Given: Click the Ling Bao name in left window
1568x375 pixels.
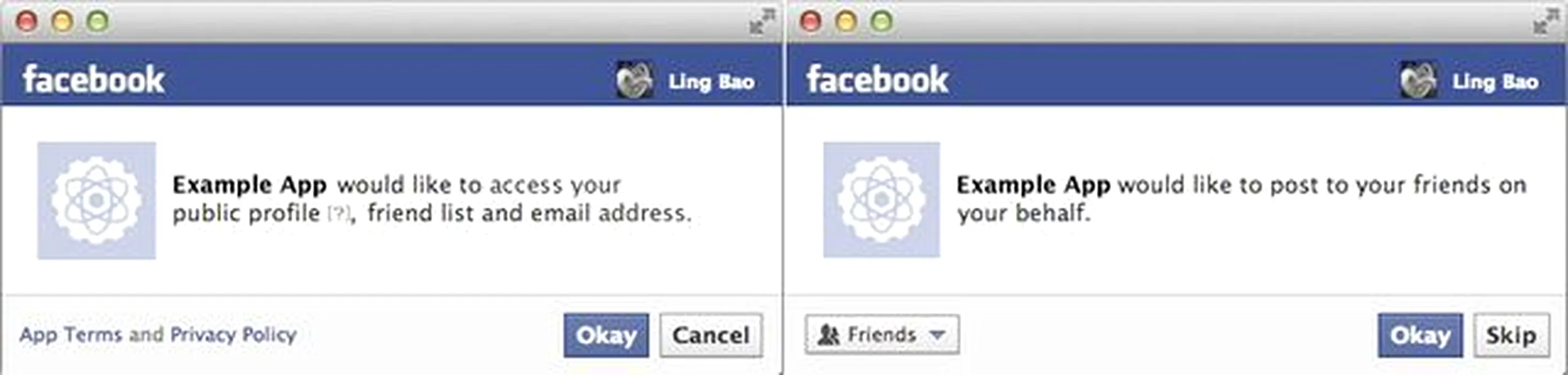Looking at the screenshot, I should 712,81.
